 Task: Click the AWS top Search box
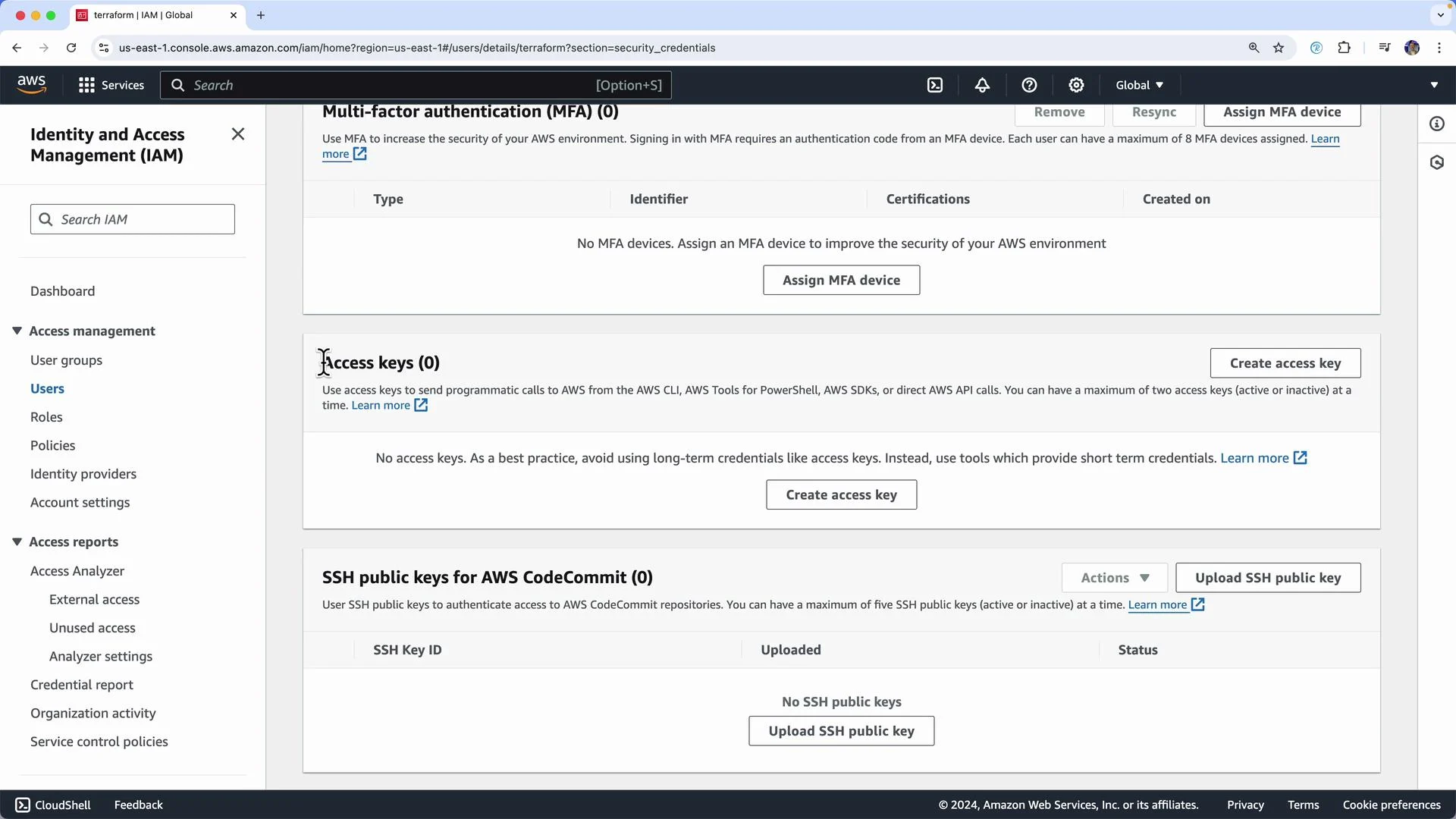point(416,85)
